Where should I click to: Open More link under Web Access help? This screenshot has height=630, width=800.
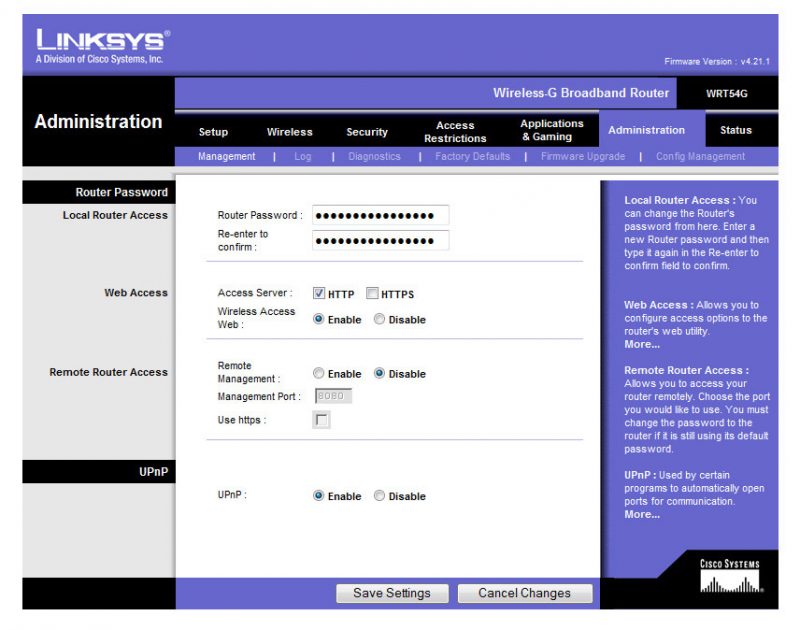pyautogui.click(x=642, y=344)
